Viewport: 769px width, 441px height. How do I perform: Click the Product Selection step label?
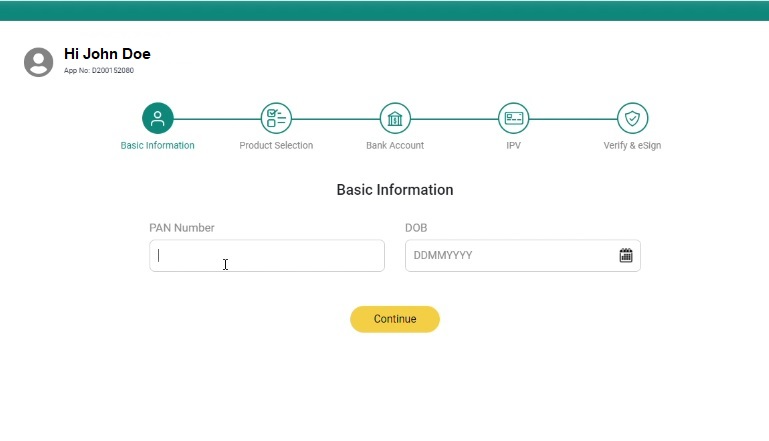pyautogui.click(x=276, y=145)
